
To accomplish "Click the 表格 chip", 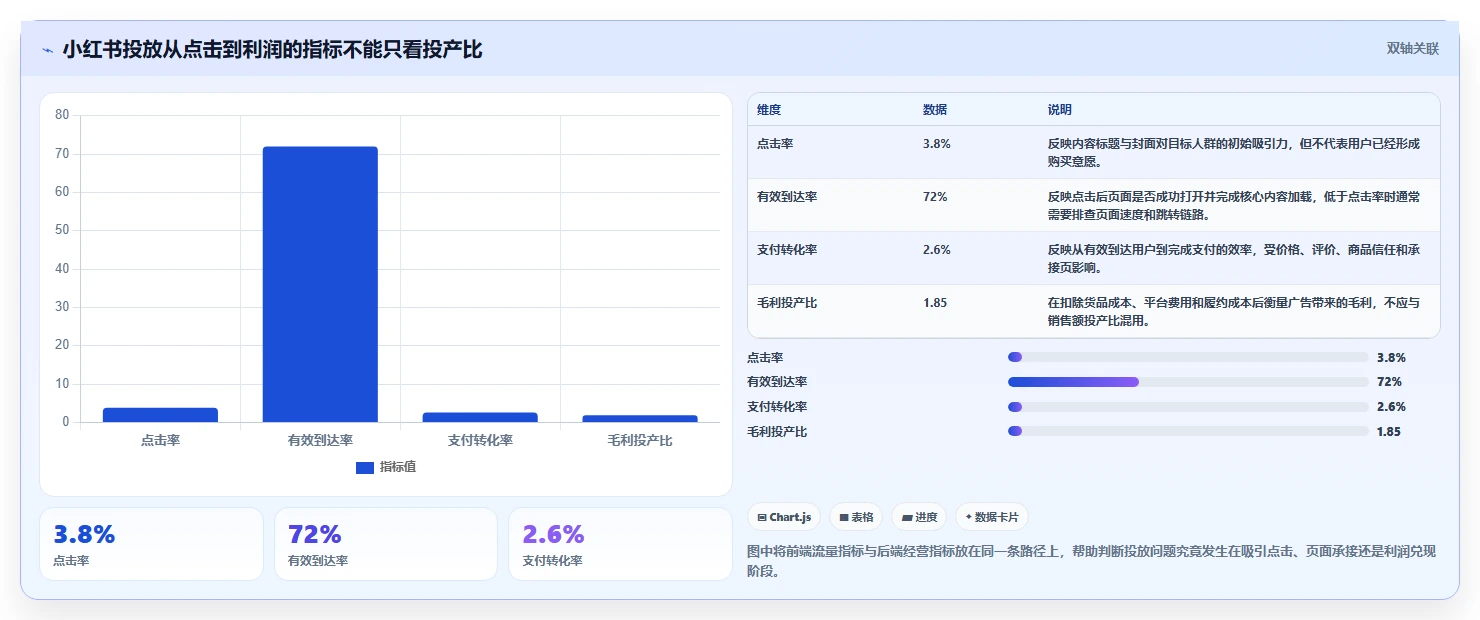I will (856, 517).
